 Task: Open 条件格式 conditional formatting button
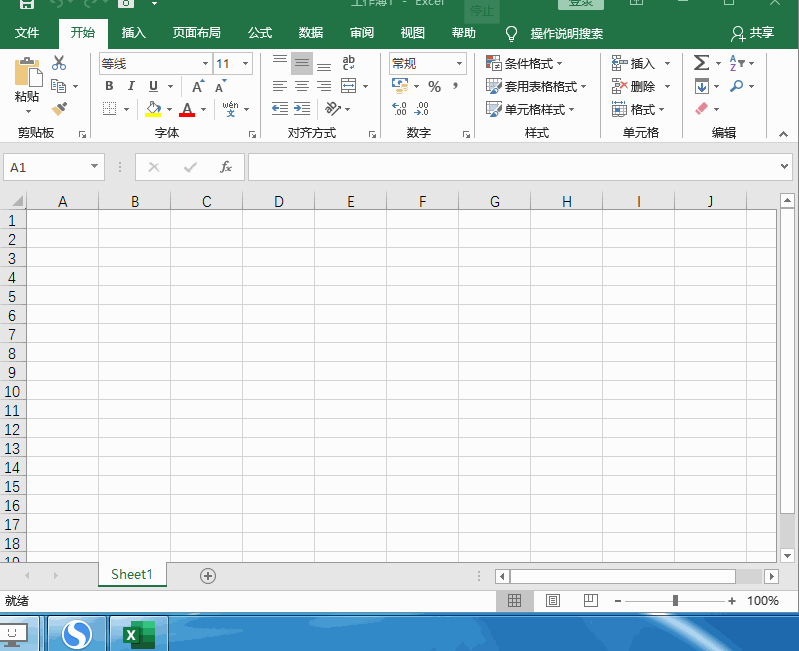526,63
